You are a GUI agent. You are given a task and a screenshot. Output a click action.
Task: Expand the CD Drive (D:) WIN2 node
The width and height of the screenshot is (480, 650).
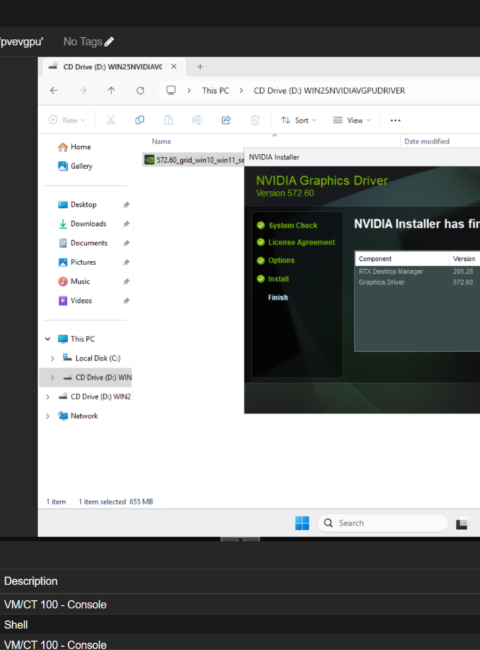(x=48, y=397)
